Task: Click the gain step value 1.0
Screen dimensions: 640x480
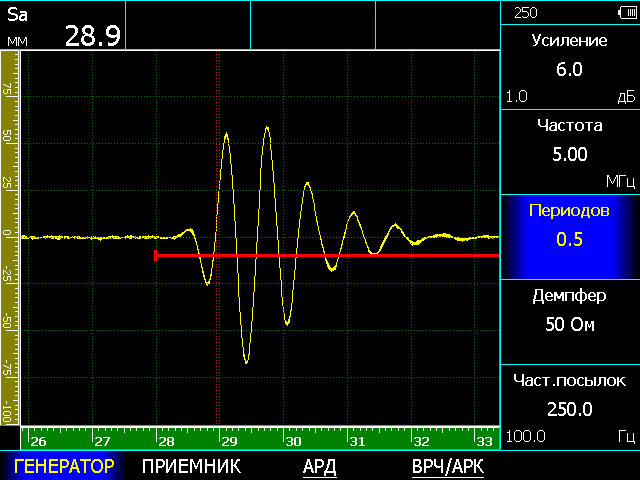Action: pos(517,97)
